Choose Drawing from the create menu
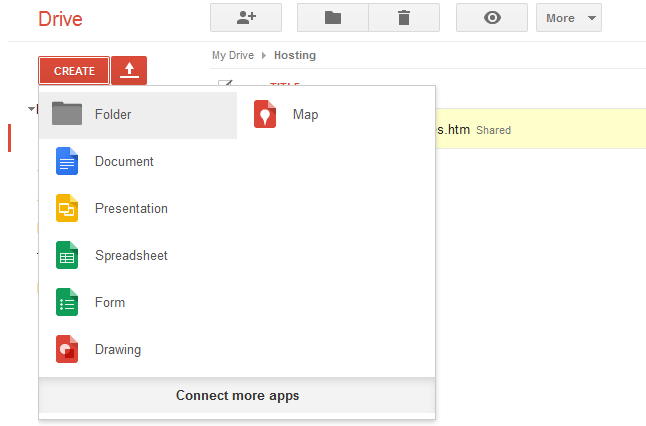 [x=138, y=349]
